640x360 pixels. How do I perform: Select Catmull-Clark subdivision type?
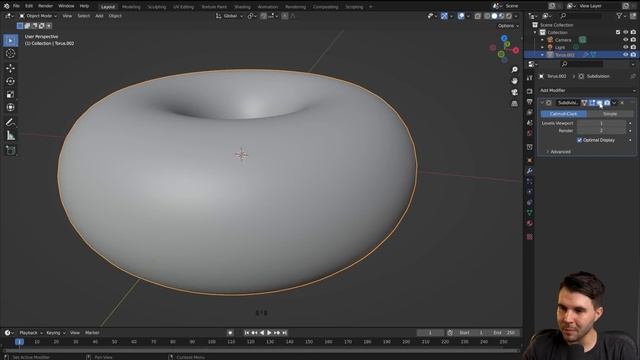pyautogui.click(x=563, y=114)
